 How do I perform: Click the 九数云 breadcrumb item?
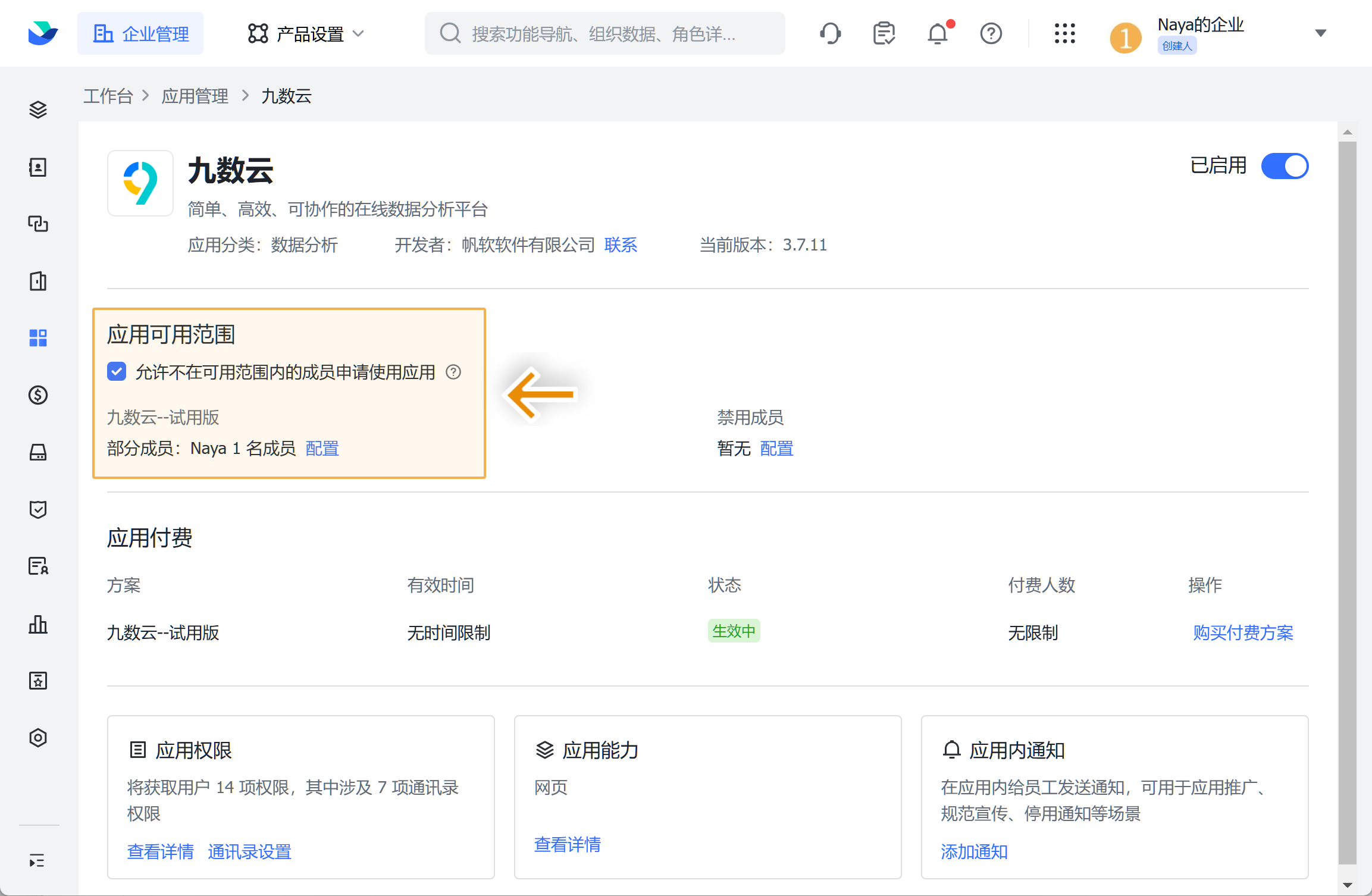(286, 96)
